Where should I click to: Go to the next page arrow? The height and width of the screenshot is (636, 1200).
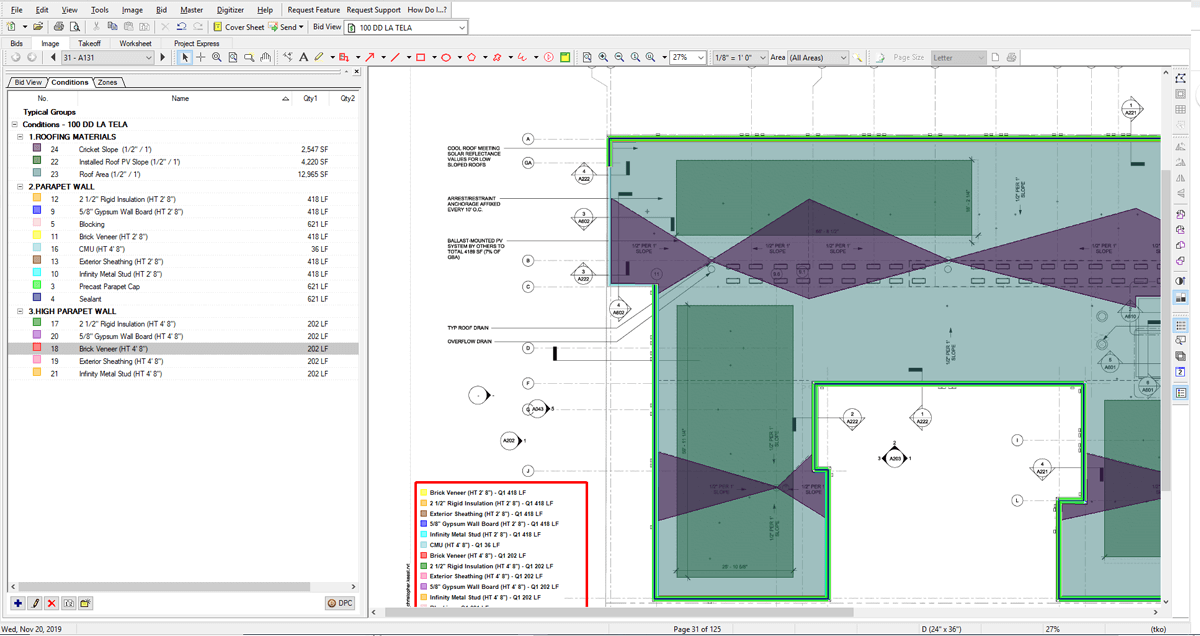[x=163, y=58]
